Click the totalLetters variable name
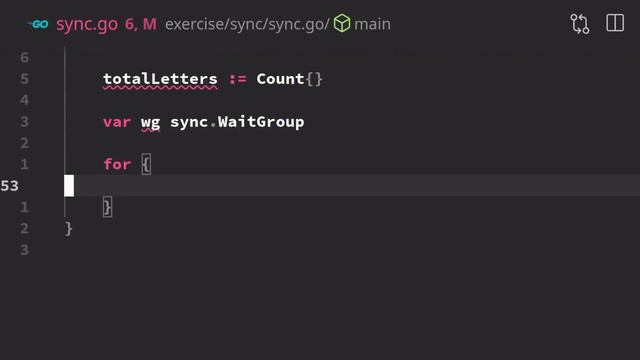The height and width of the screenshot is (360, 640). pos(160,79)
